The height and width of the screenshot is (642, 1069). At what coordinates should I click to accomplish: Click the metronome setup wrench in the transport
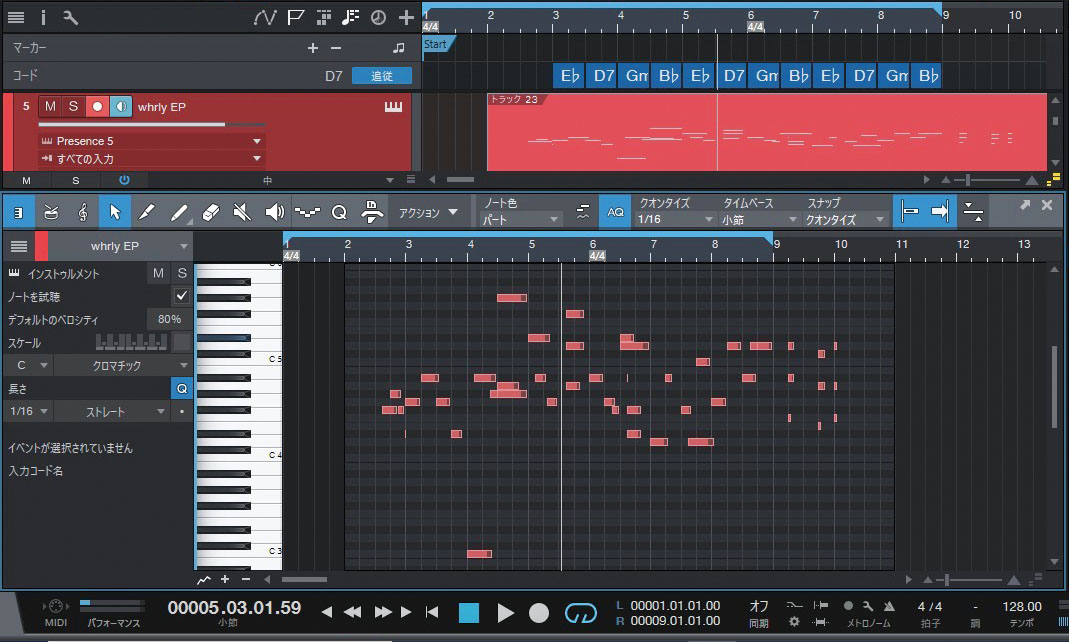click(868, 605)
